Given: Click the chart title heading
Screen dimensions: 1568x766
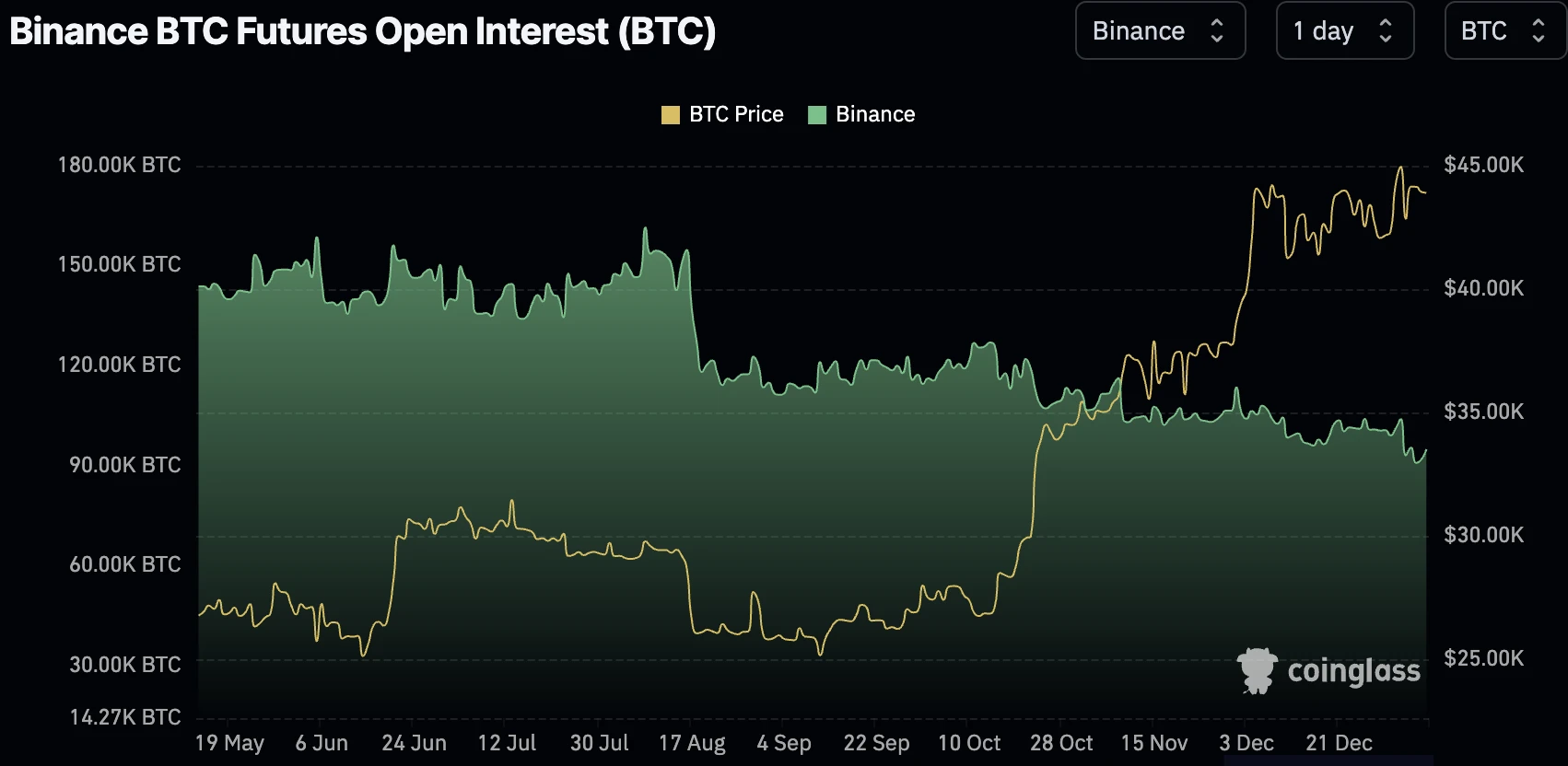Looking at the screenshot, I should [x=362, y=31].
